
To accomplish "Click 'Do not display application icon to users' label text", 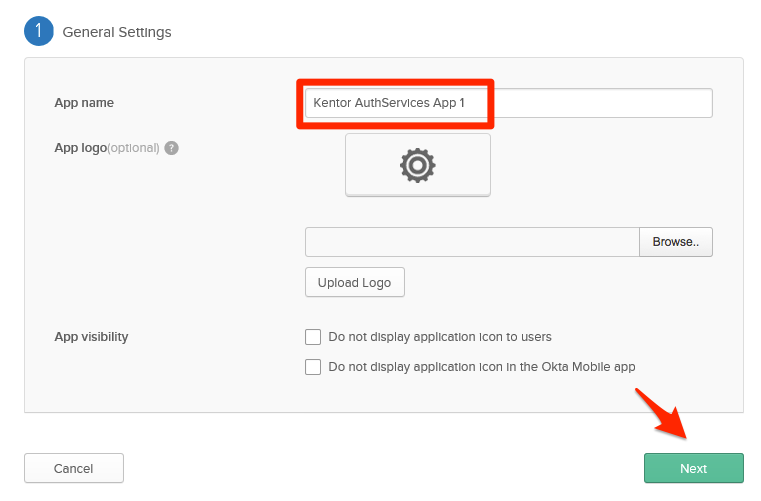I will [440, 337].
